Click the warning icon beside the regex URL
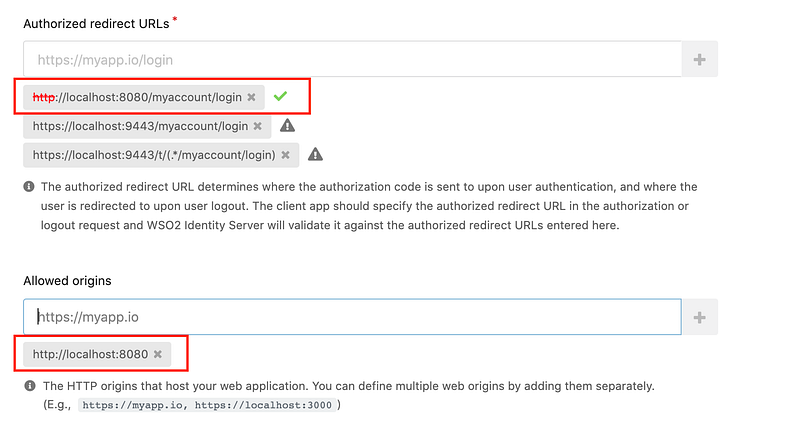 pos(315,154)
